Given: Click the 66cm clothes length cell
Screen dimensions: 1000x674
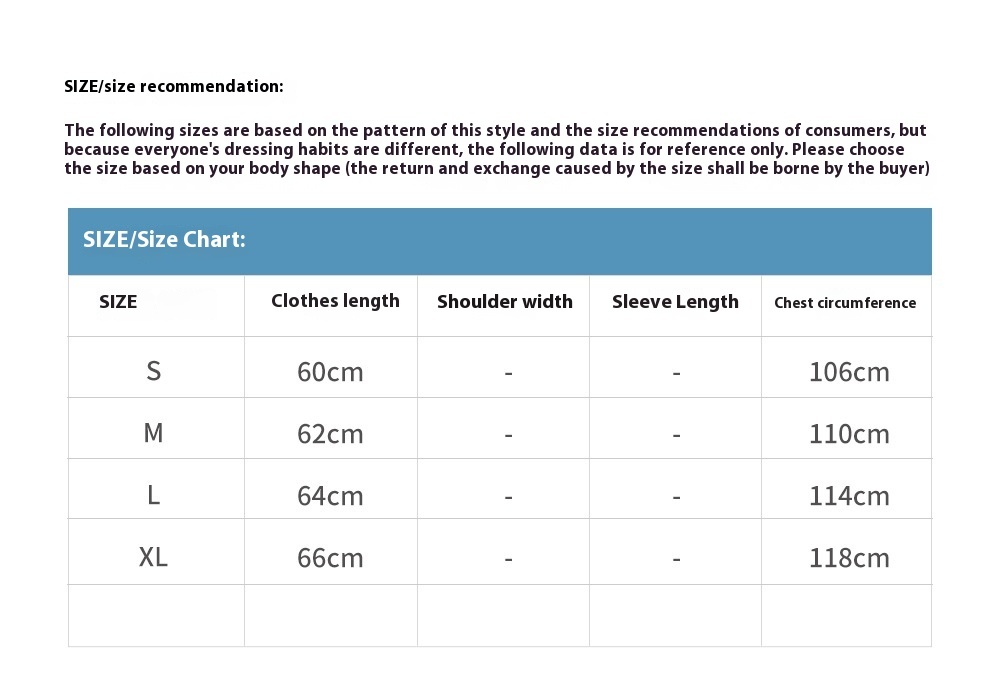Looking at the screenshot, I should [x=330, y=558].
